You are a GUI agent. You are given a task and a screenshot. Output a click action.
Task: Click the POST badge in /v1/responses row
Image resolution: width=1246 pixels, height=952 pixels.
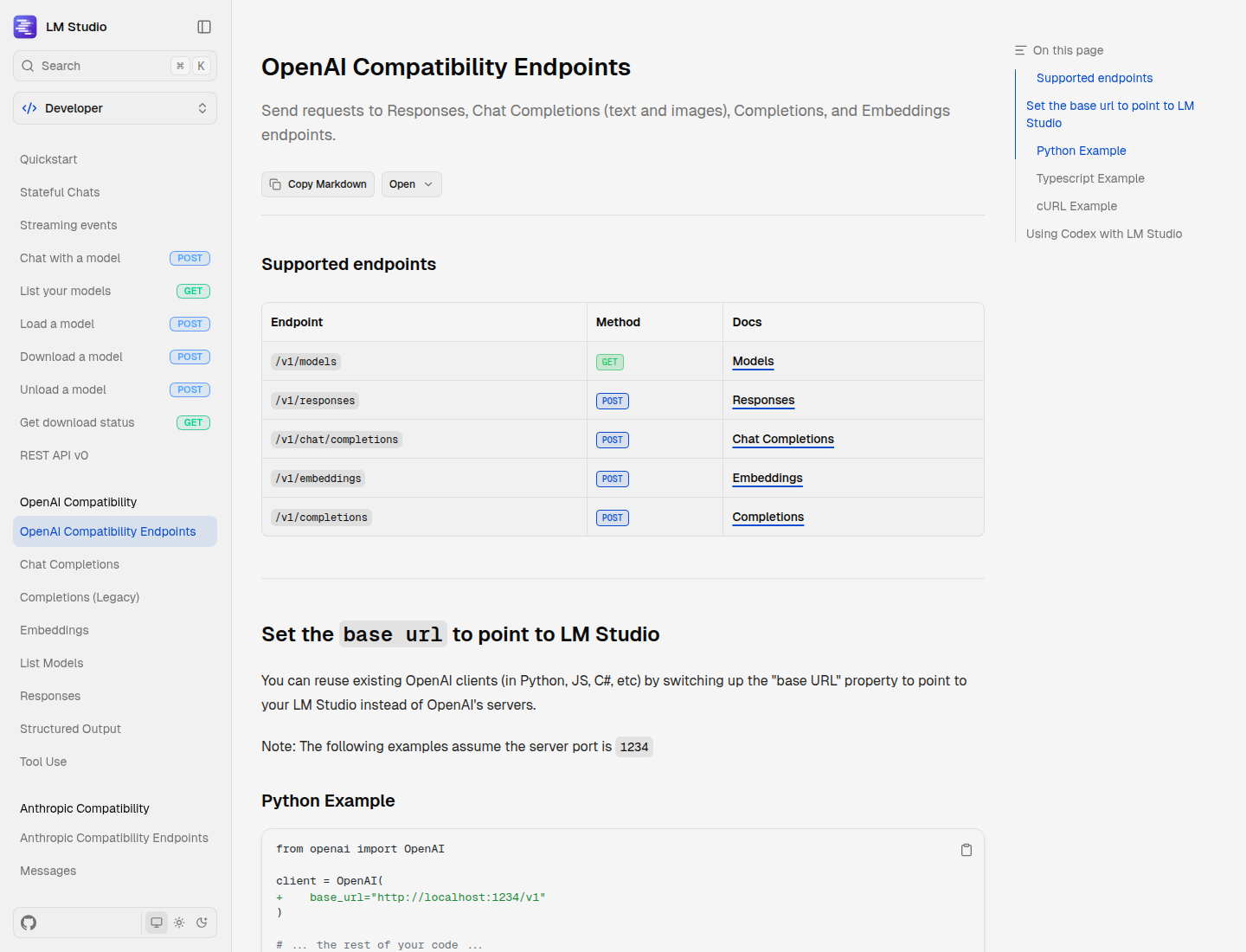613,401
